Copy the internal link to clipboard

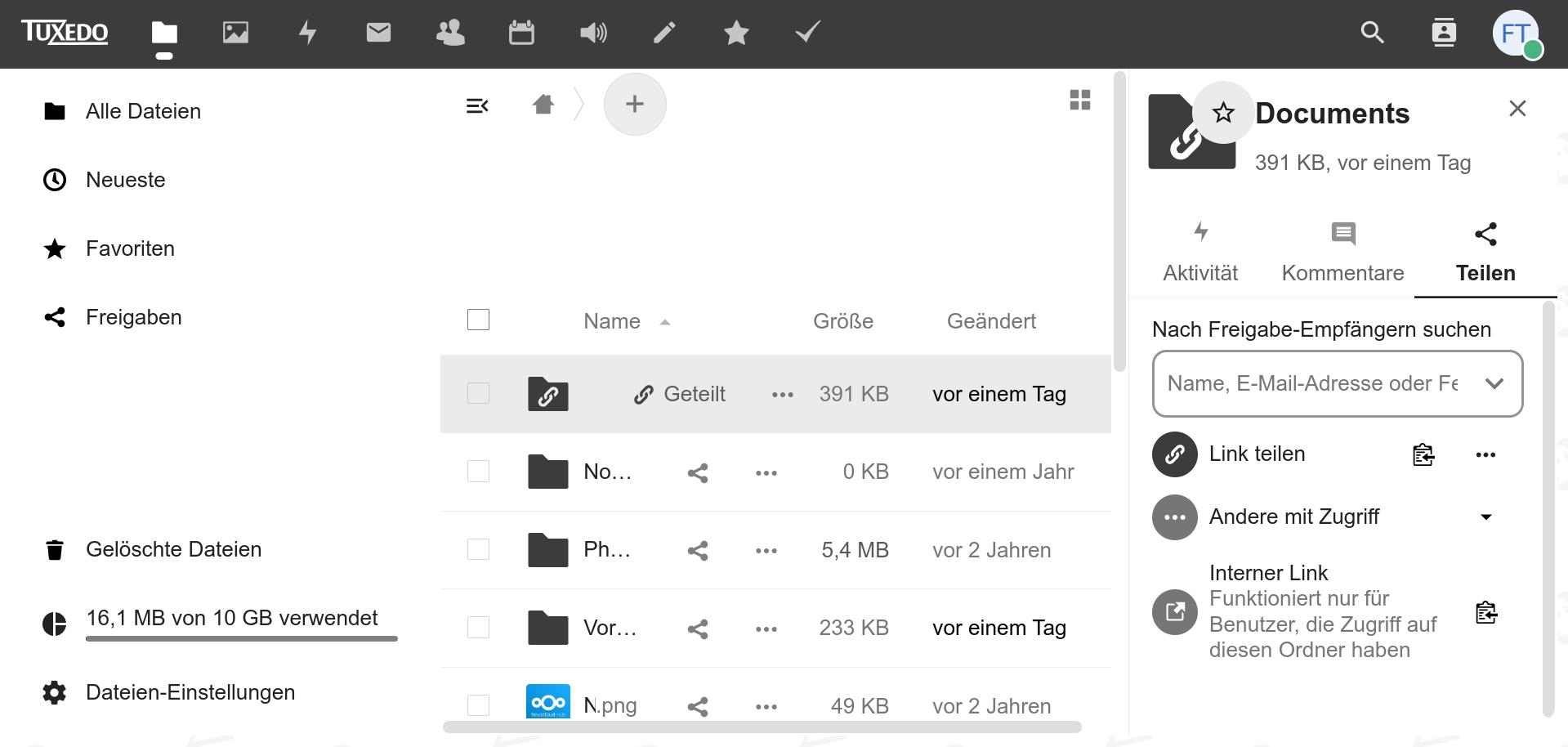1486,611
